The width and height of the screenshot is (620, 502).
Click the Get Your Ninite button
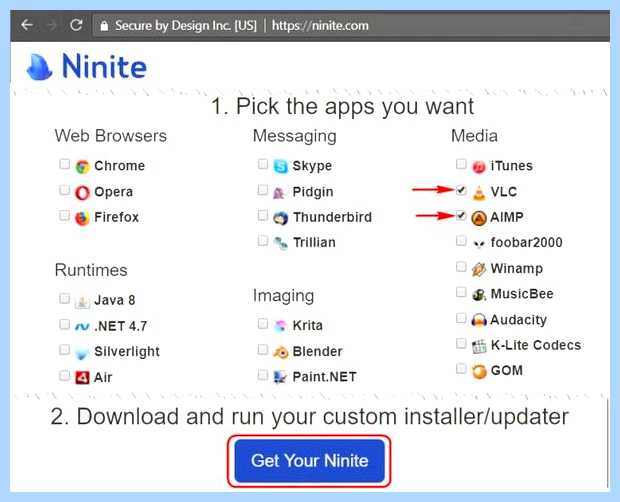pos(309,461)
